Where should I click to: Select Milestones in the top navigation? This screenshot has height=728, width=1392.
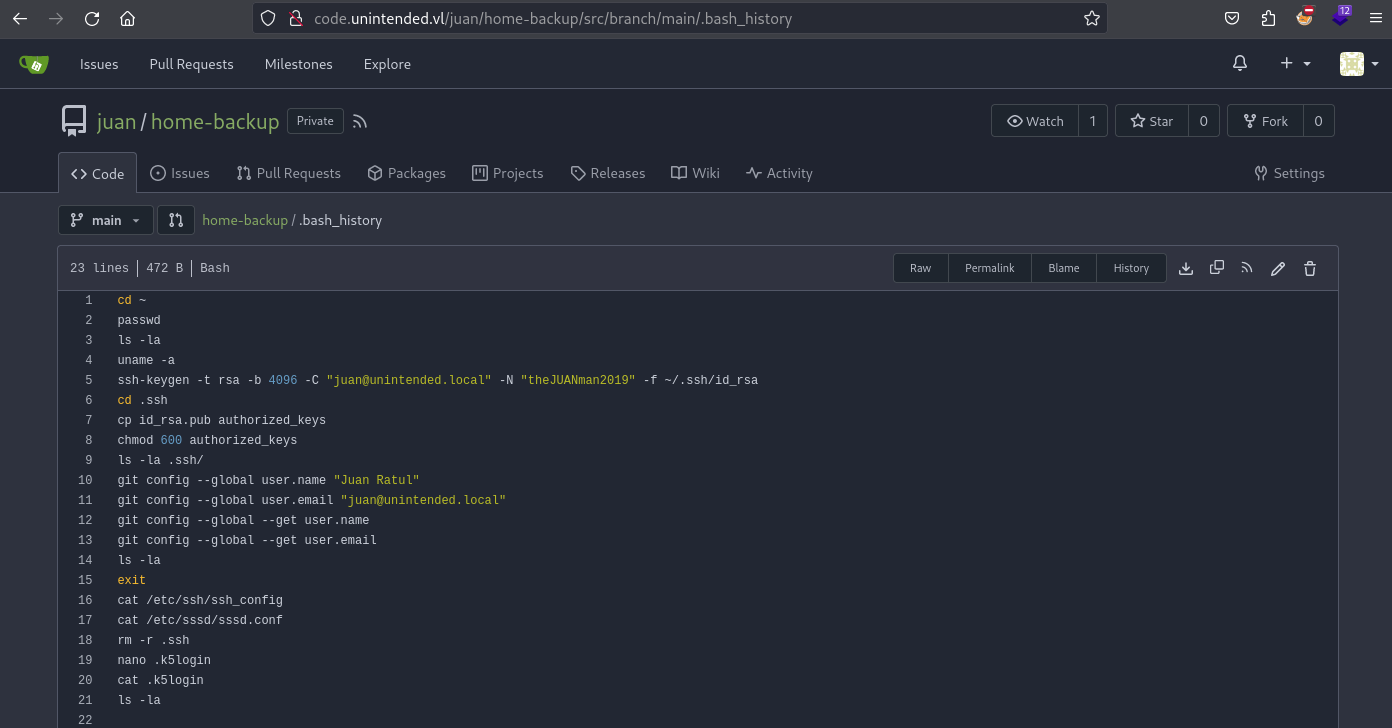coord(298,64)
